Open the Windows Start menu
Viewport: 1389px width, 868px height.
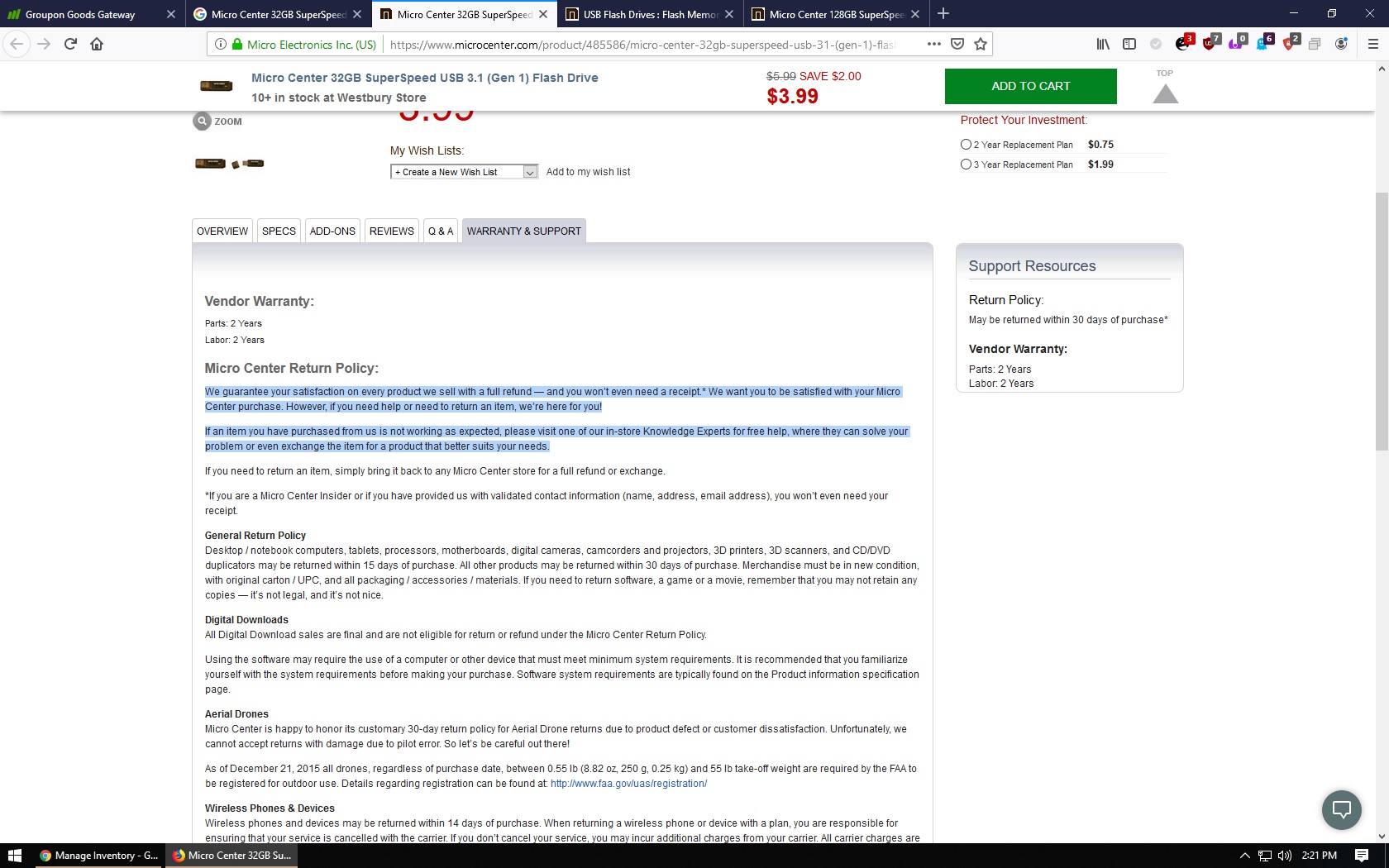coord(14,856)
